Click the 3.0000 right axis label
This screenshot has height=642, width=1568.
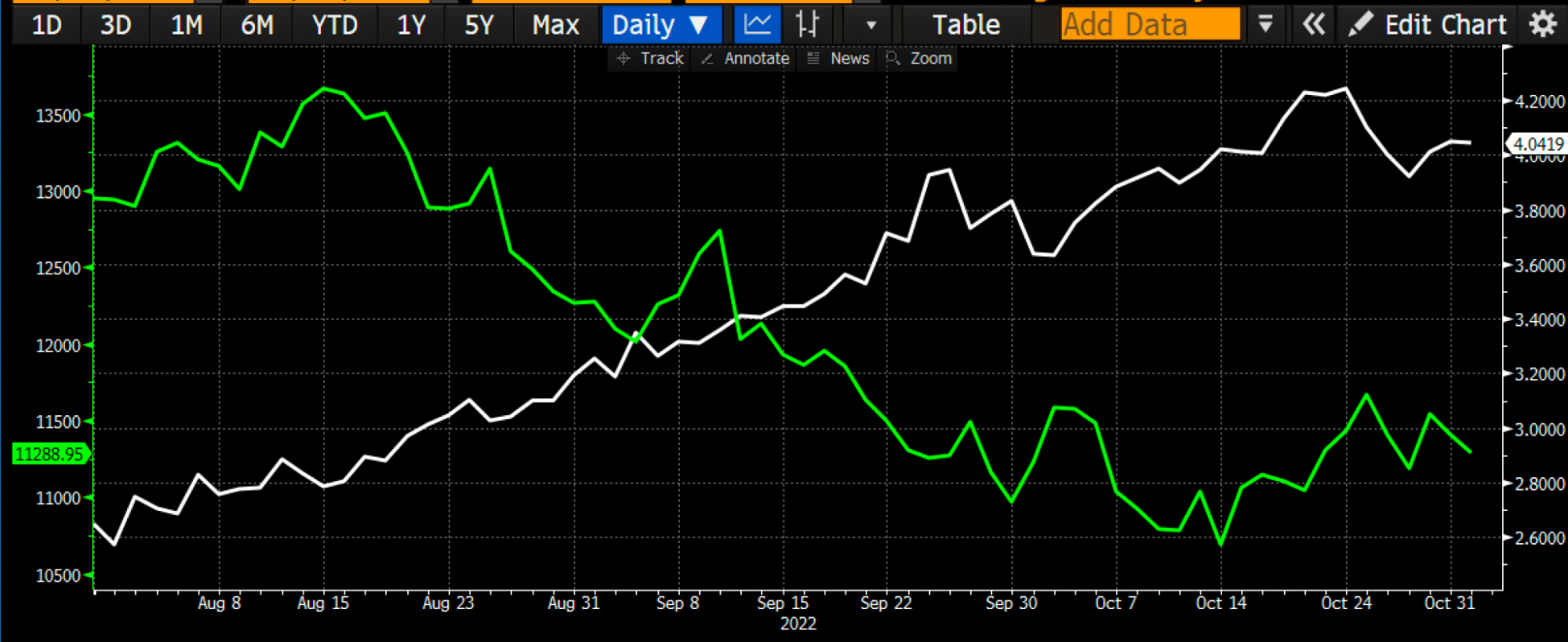point(1539,429)
